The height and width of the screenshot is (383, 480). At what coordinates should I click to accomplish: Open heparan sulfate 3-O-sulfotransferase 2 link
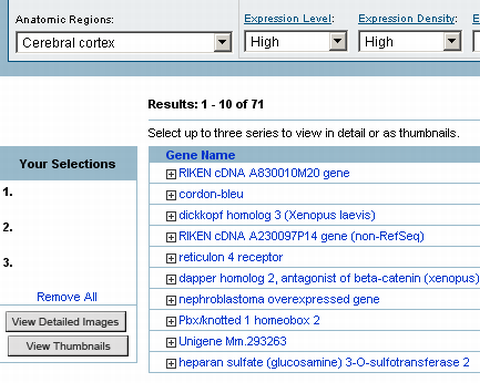click(x=324, y=362)
